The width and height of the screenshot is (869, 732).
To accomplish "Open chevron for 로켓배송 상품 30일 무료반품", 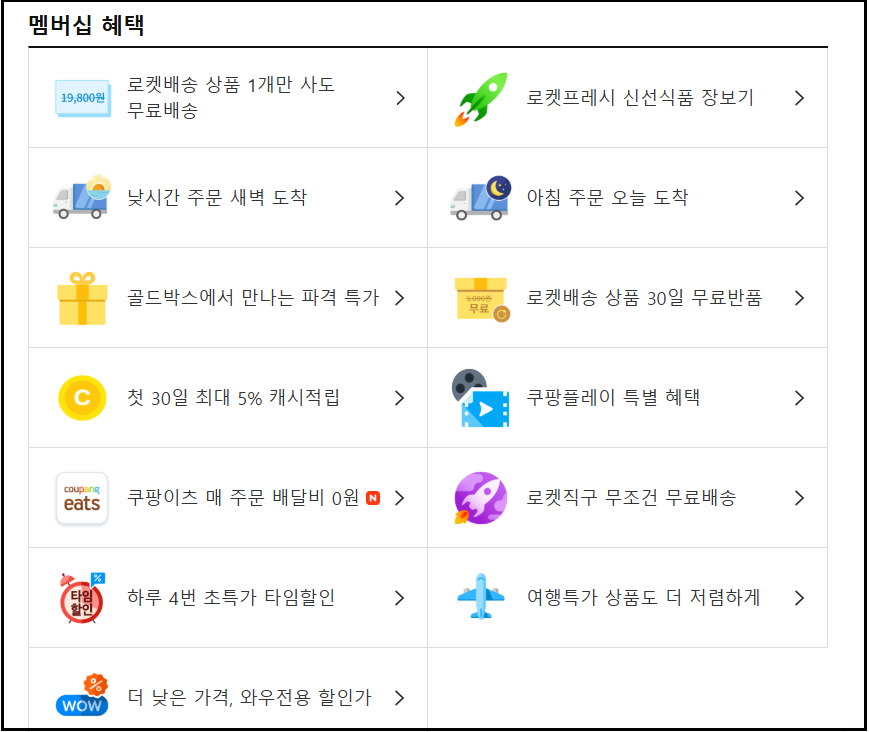I will [799, 298].
